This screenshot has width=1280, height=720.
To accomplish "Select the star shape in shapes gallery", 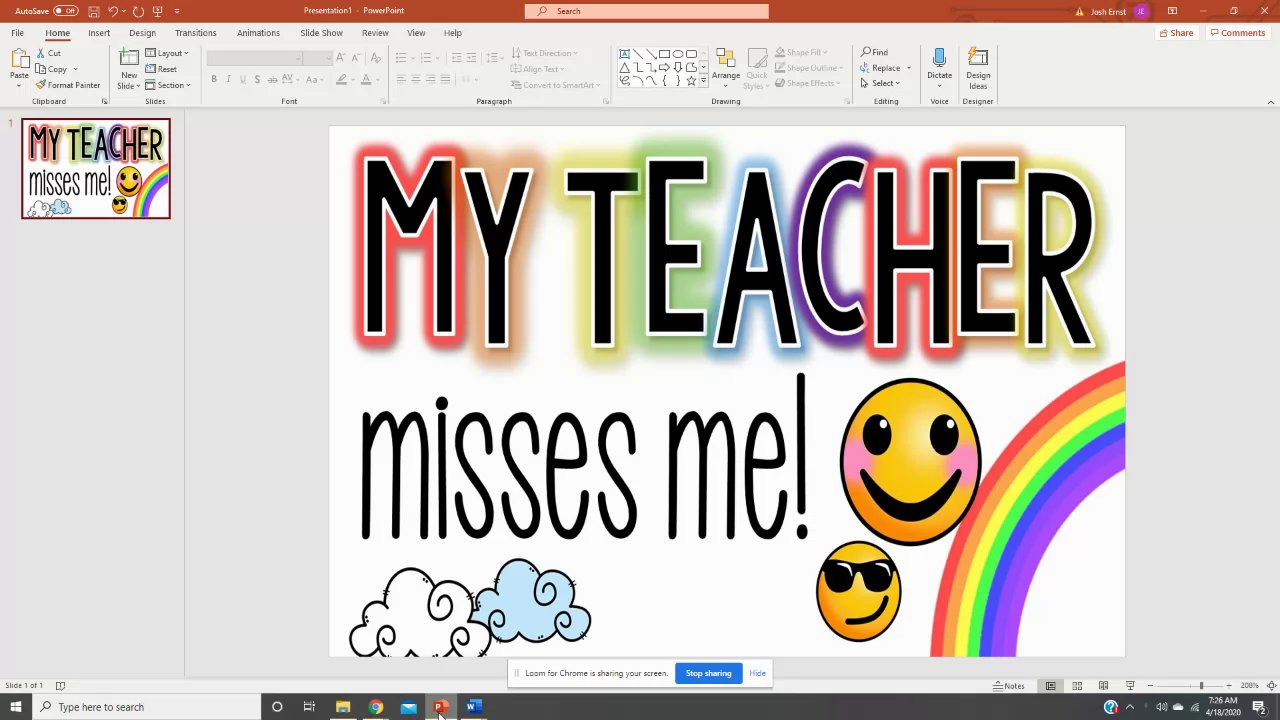I will point(691,80).
